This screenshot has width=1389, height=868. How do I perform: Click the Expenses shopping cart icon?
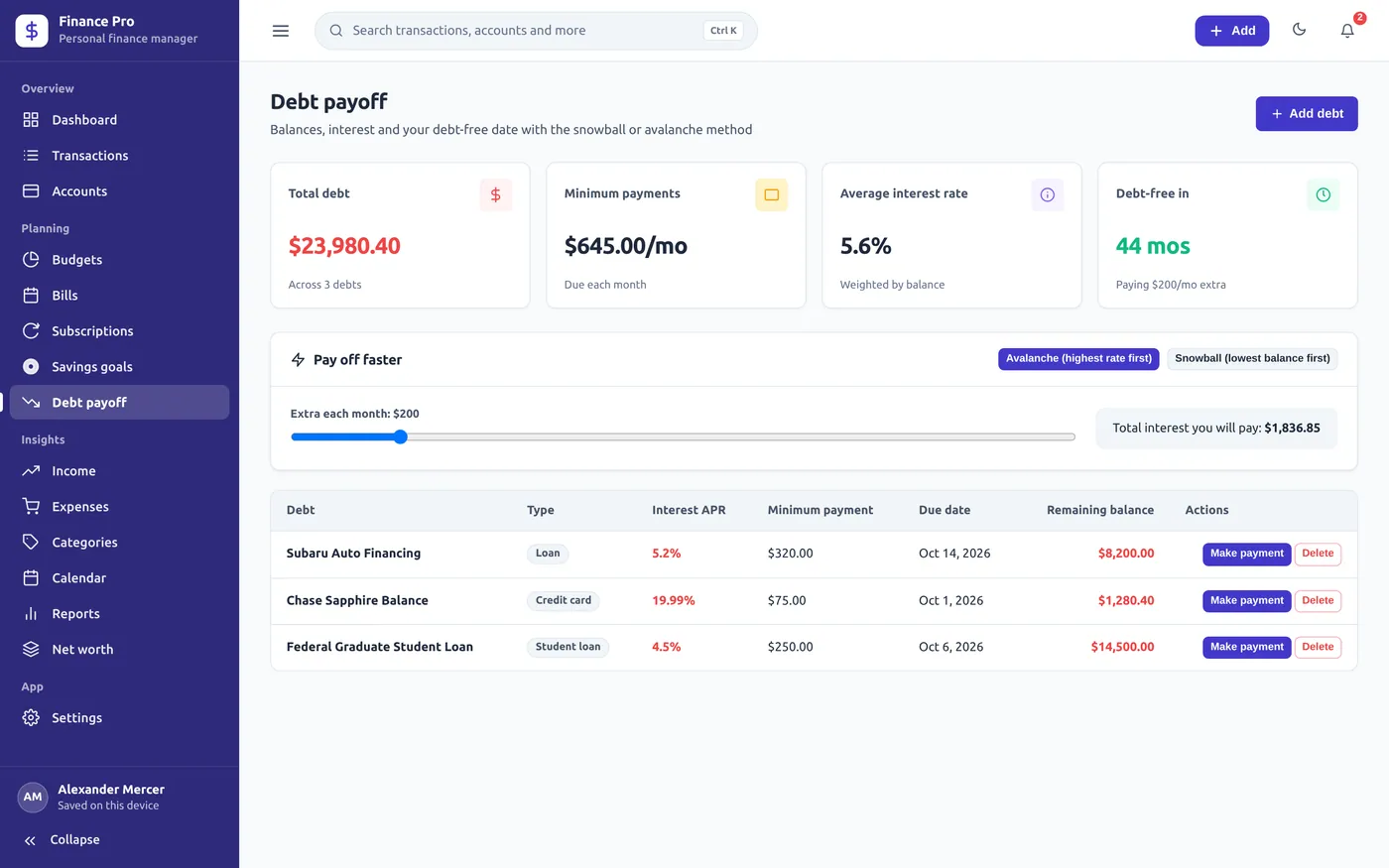pyautogui.click(x=31, y=507)
